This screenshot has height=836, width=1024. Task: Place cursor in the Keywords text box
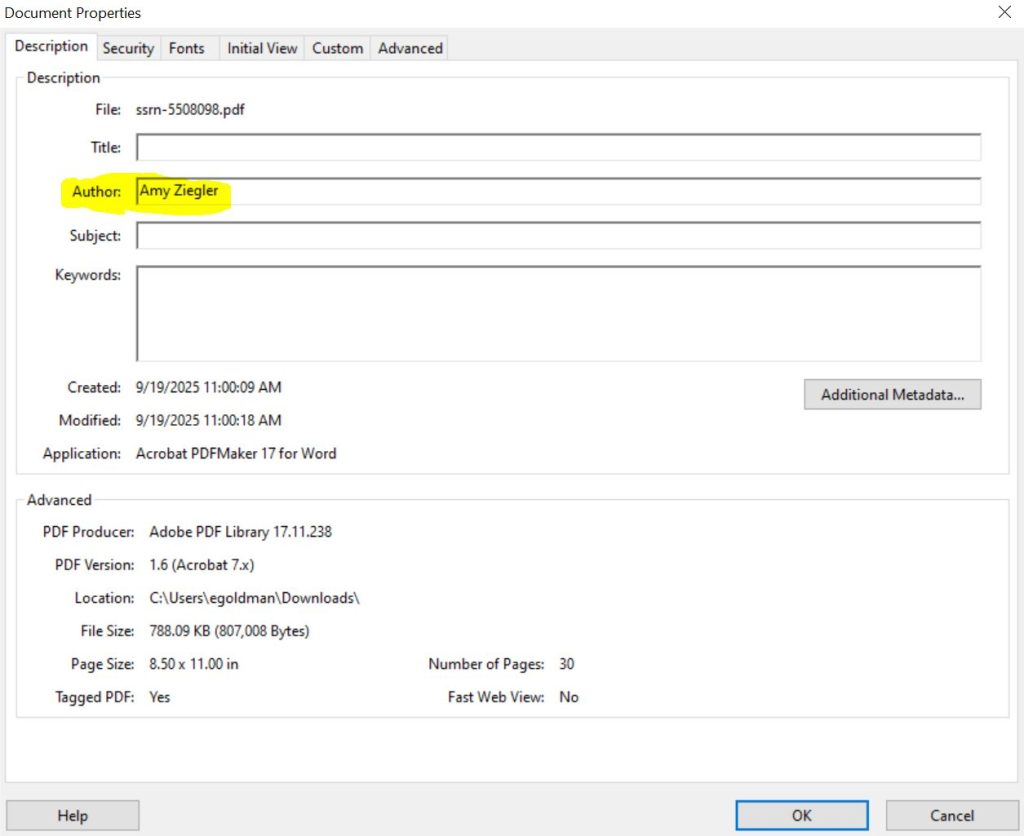pos(558,313)
